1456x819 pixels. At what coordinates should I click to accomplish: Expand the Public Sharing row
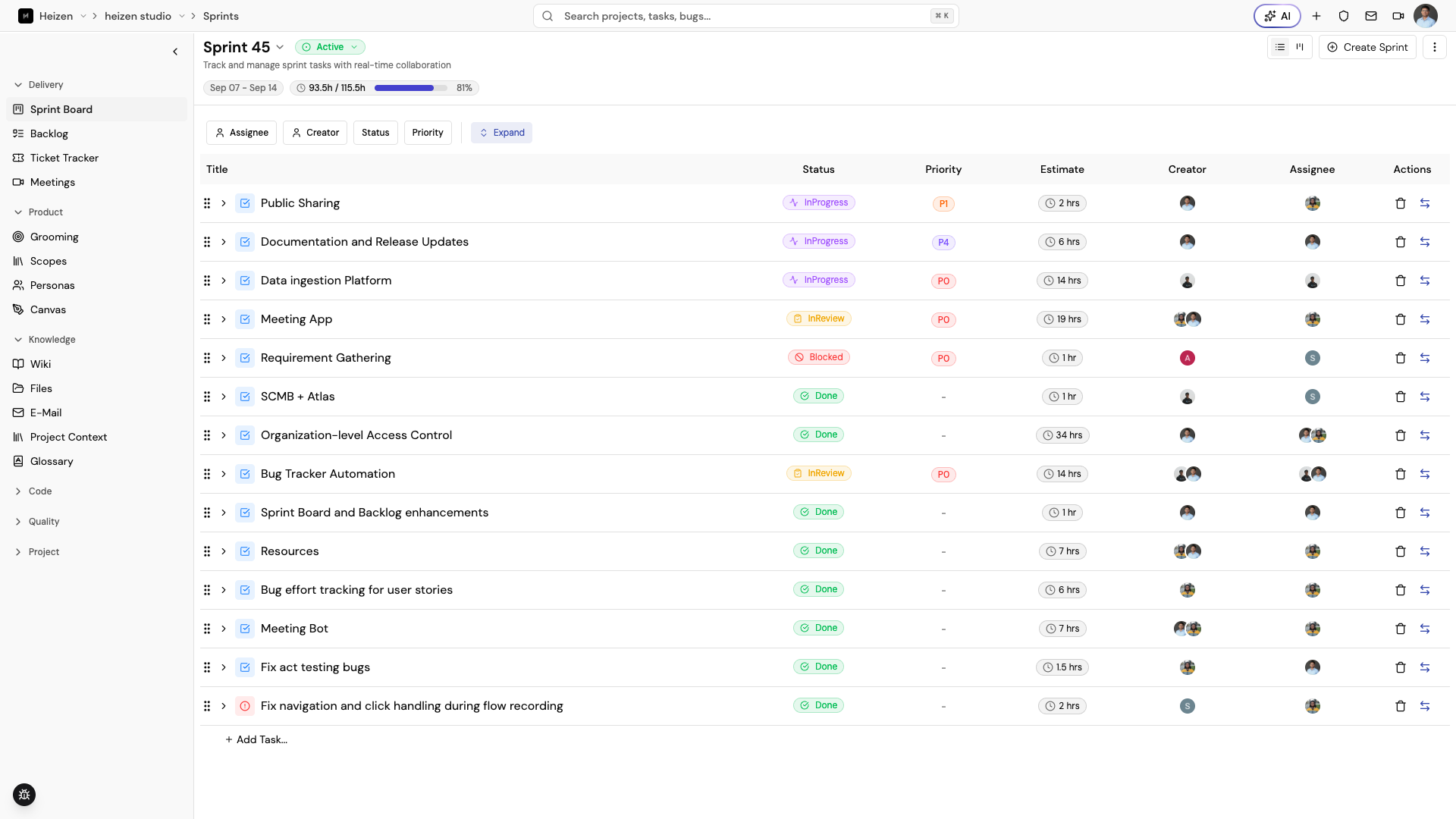tap(224, 203)
